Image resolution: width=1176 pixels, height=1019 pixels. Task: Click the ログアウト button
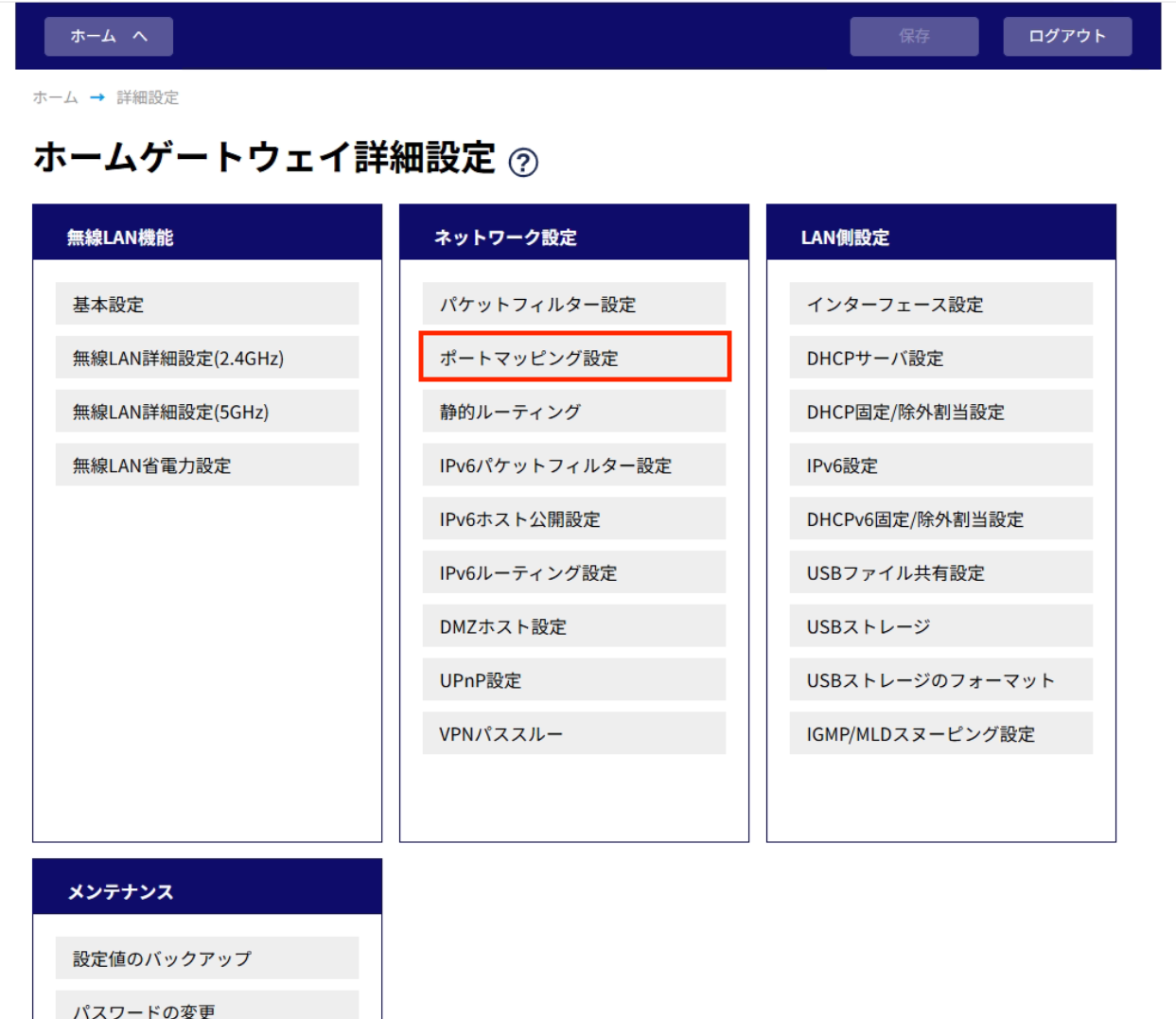point(1067,36)
